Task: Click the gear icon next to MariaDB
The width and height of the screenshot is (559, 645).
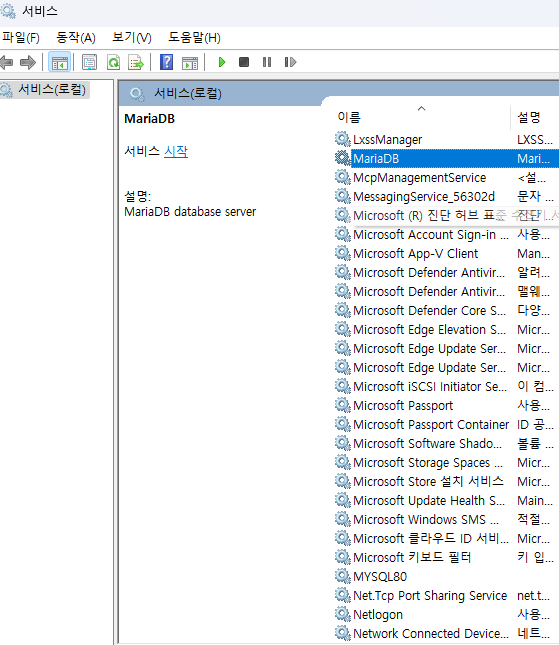Action: 342,158
